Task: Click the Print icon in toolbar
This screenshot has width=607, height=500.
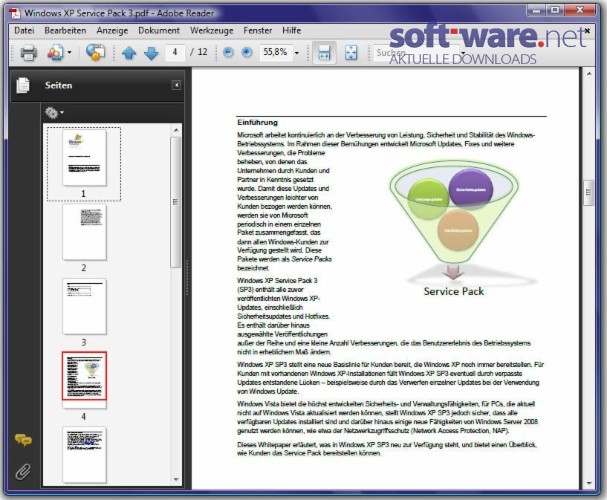Action: (x=29, y=53)
